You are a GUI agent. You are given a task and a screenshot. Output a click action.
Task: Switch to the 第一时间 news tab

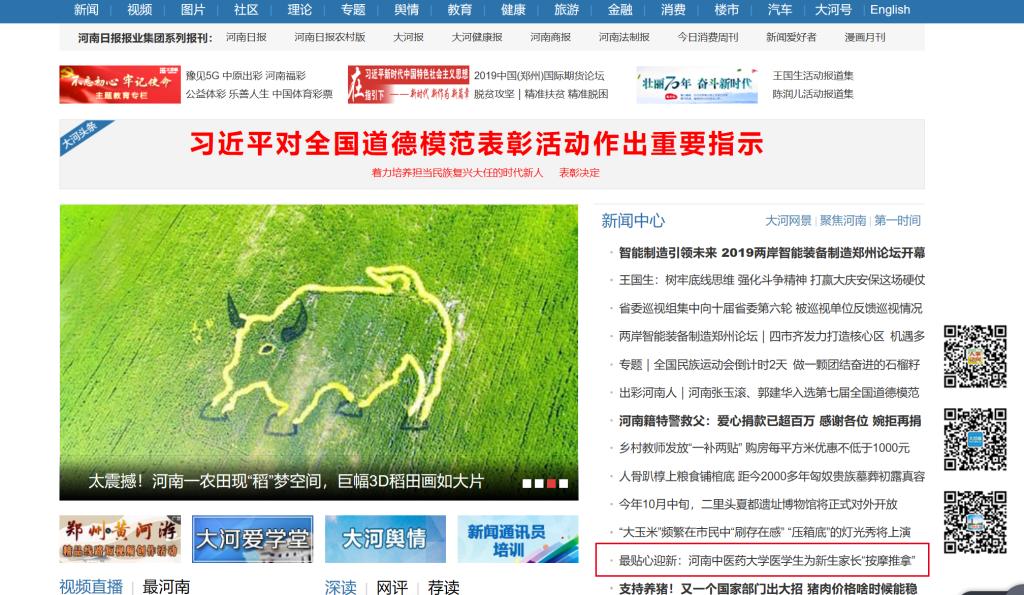point(897,220)
